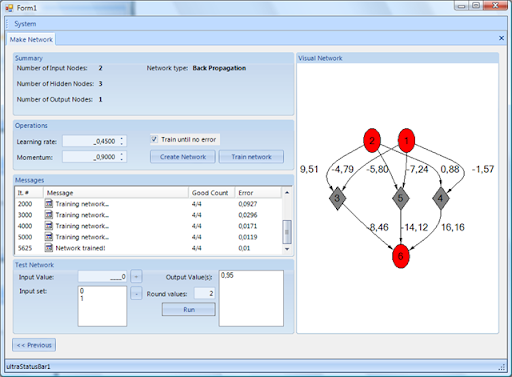
Task: Run the network test
Action: 189,309
